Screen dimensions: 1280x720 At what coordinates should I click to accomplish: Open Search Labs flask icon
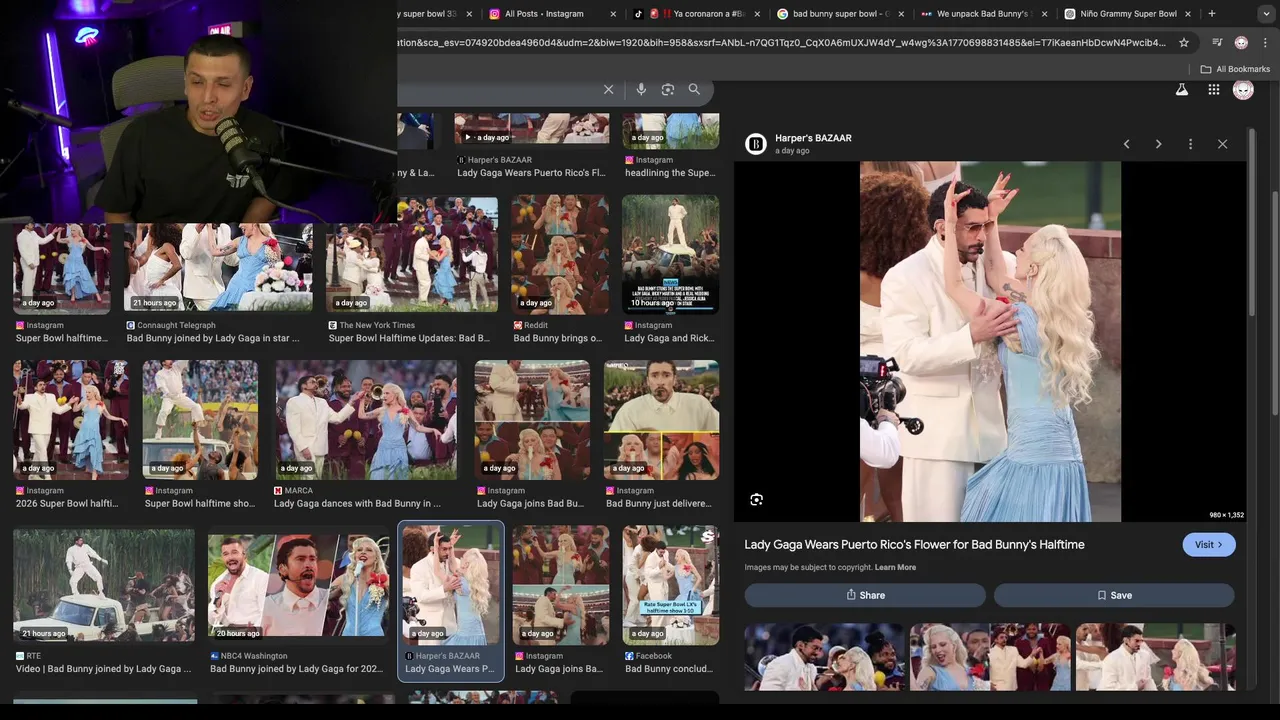[x=1181, y=90]
